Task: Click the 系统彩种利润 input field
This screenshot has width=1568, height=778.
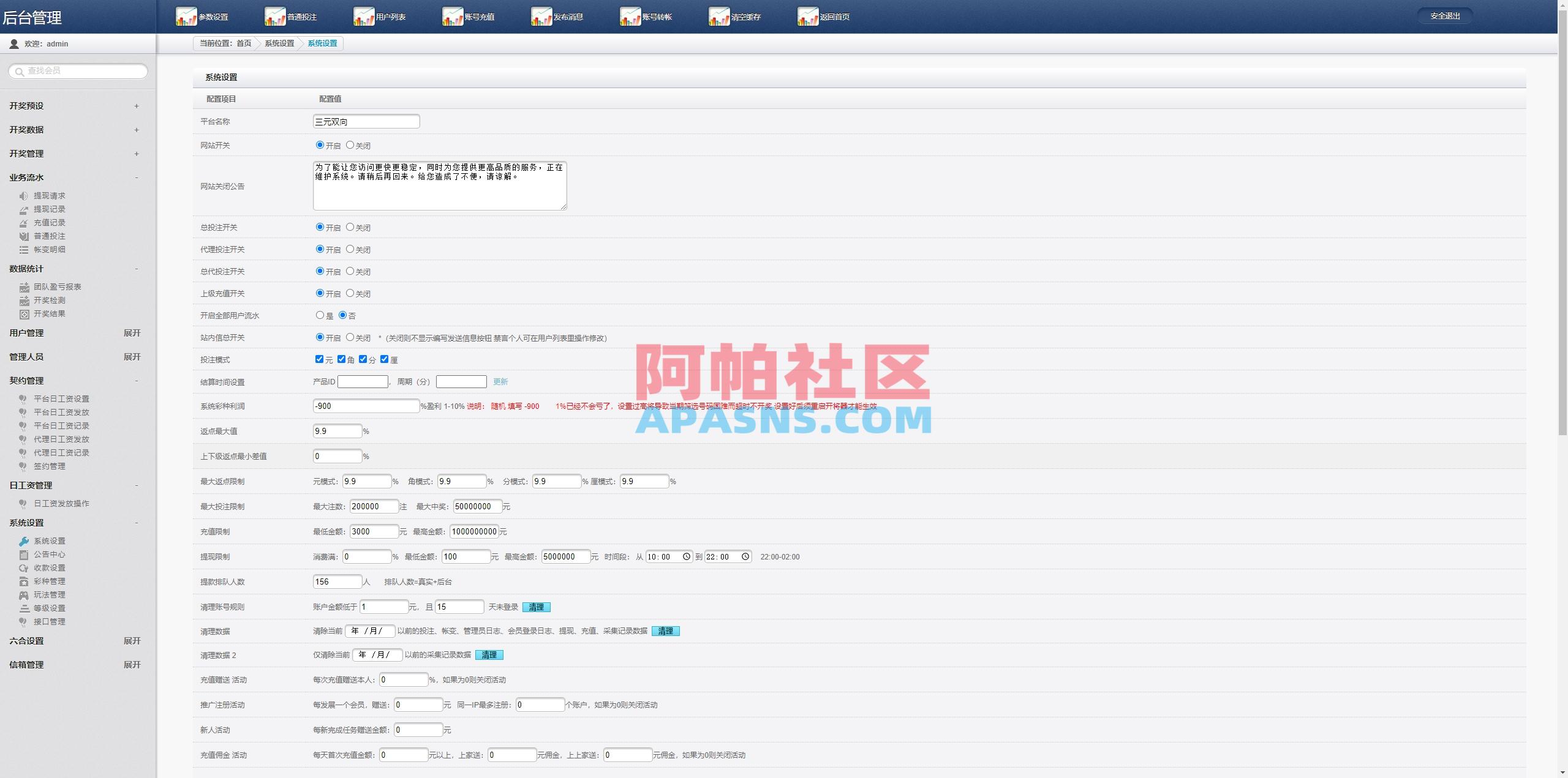Action: pos(366,406)
